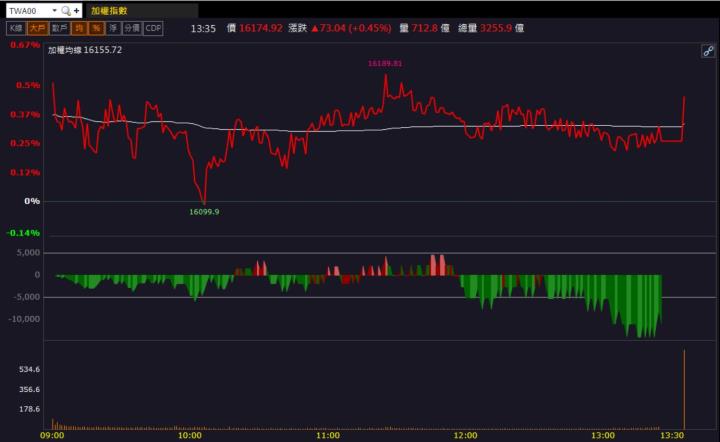Click the 16099.9 low price marker
720x442 pixels.
204,212
